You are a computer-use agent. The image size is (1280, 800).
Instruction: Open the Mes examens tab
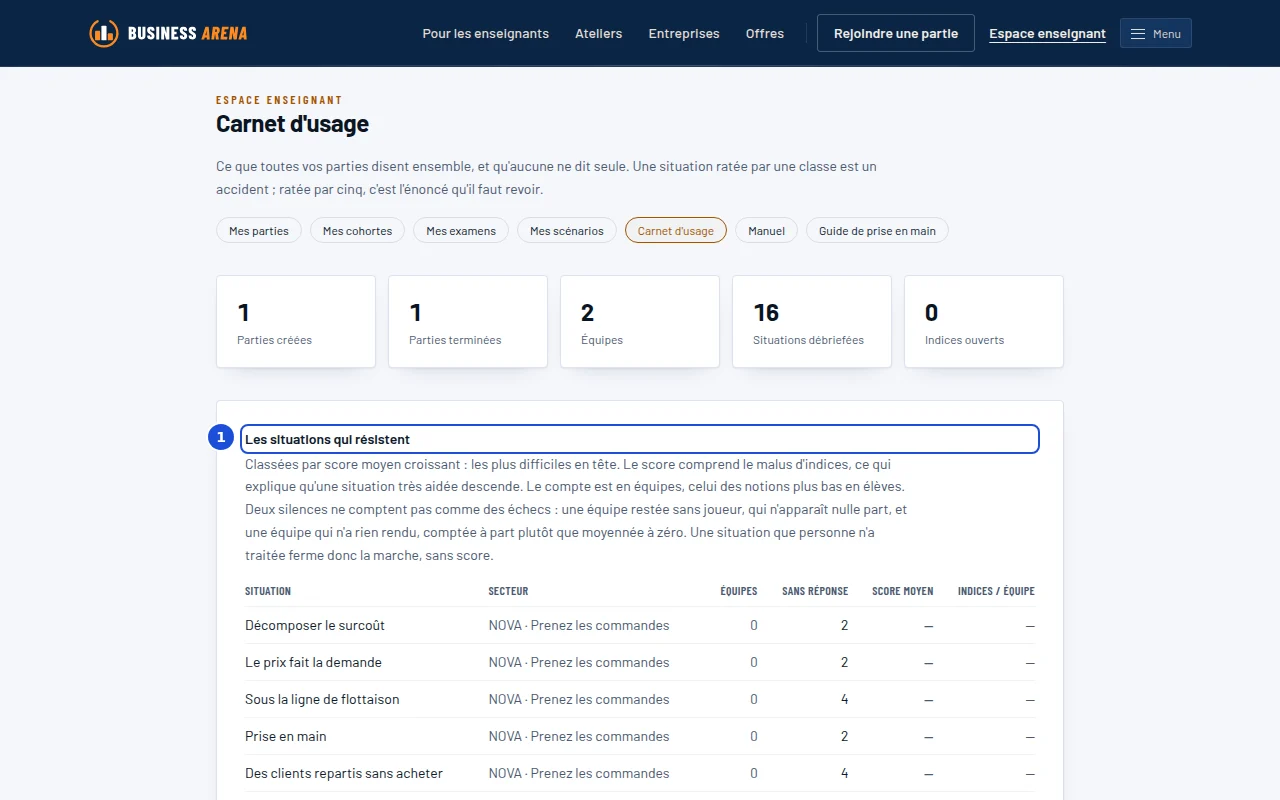coord(461,231)
